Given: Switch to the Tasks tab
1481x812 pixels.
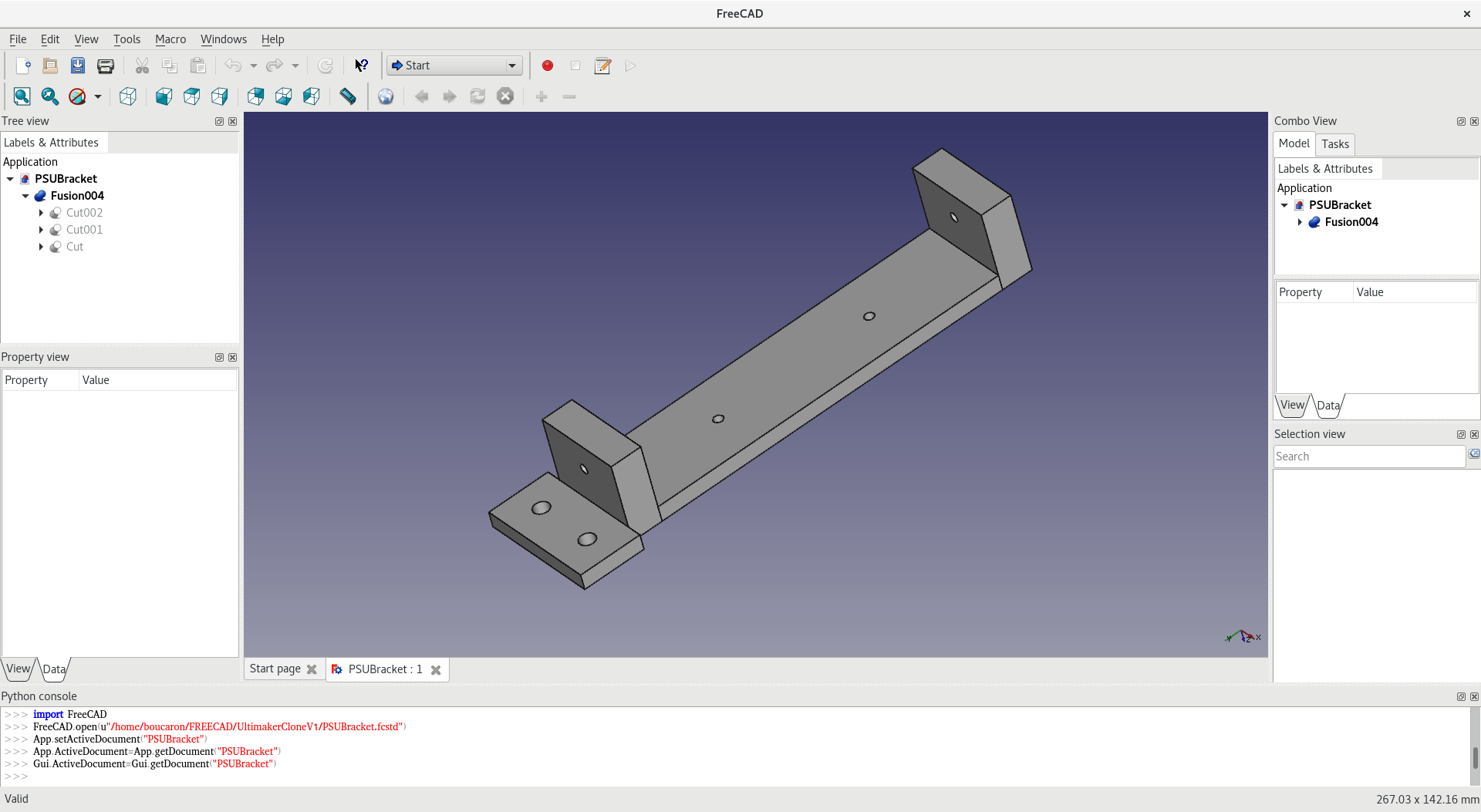Looking at the screenshot, I should point(1334,144).
